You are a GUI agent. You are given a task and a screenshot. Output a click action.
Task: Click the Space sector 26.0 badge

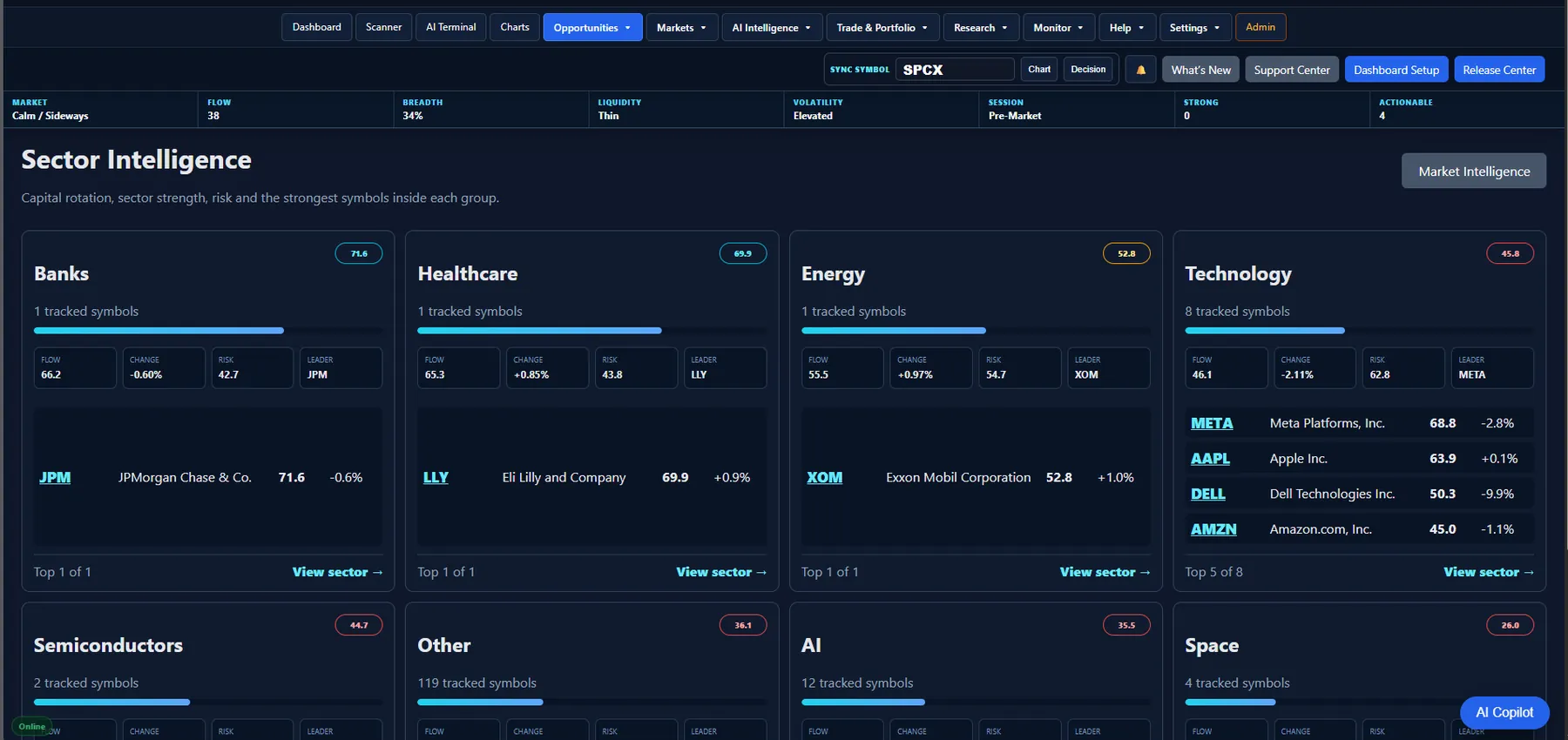(x=1511, y=625)
